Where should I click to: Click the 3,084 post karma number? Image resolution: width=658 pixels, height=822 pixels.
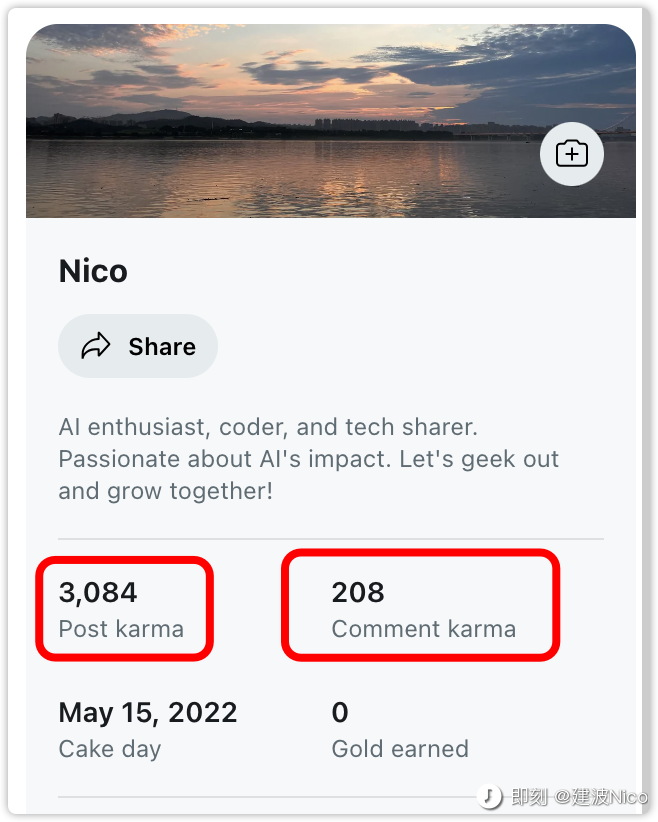click(98, 593)
